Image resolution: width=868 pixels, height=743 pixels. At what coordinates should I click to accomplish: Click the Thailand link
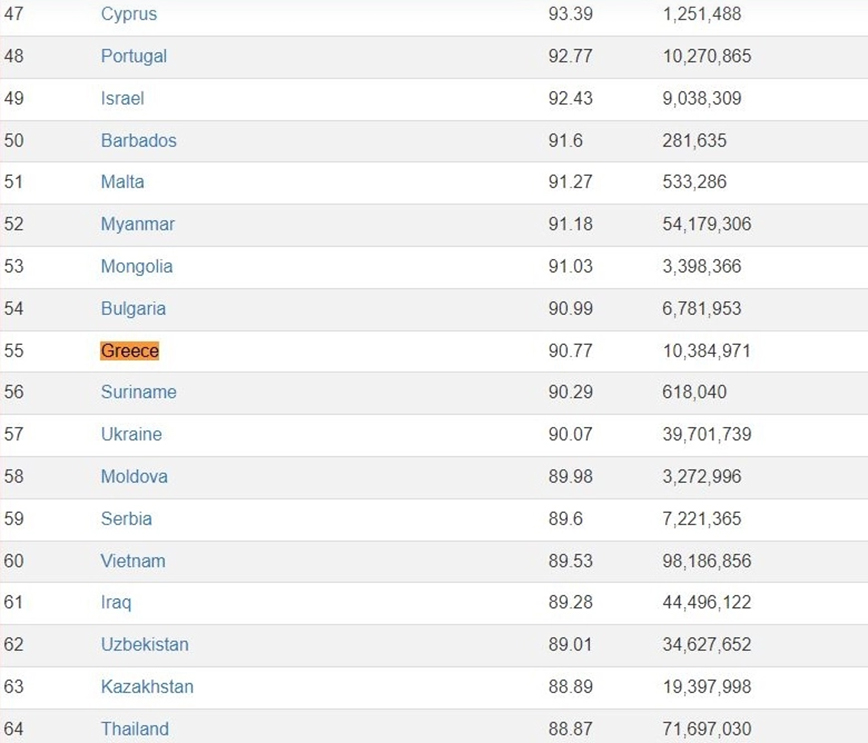(x=134, y=729)
